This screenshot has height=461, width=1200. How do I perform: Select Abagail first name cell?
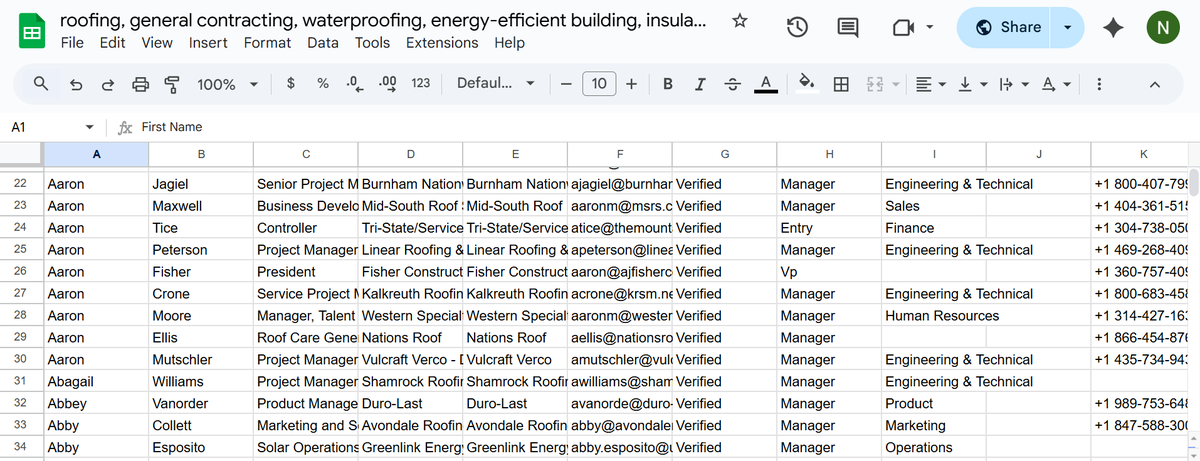click(x=96, y=381)
